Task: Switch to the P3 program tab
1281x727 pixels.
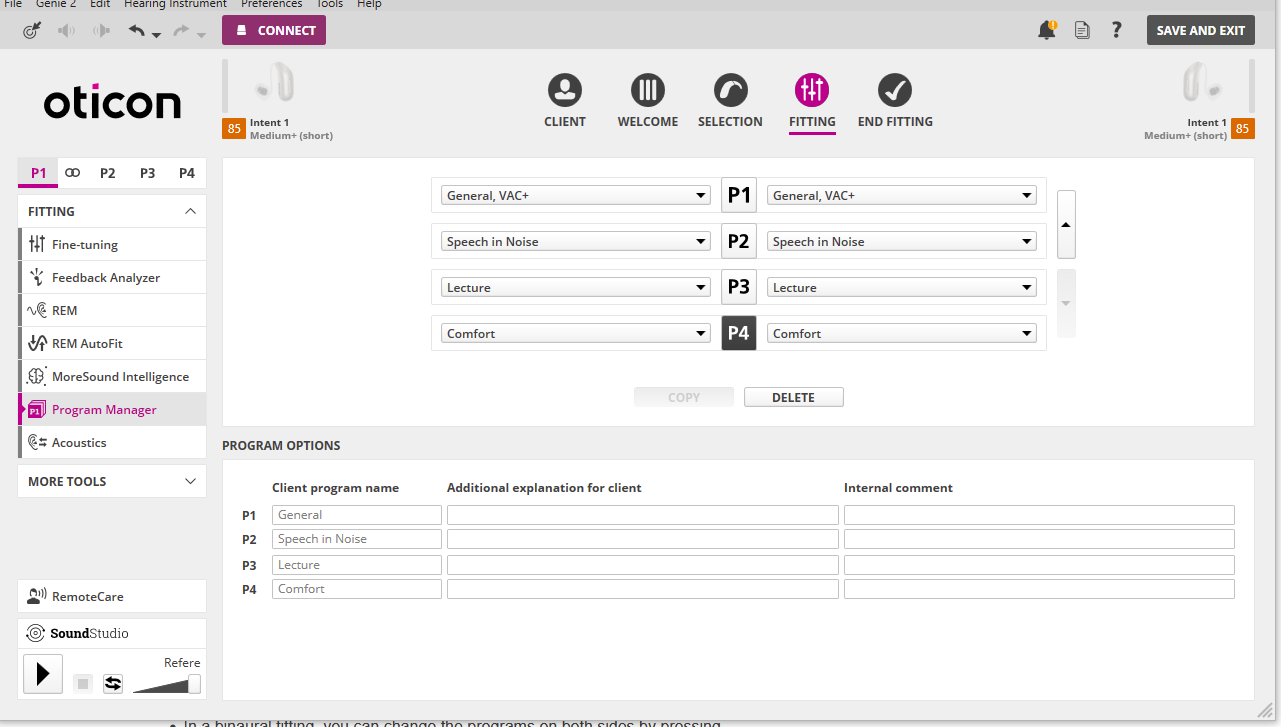Action: point(148,173)
